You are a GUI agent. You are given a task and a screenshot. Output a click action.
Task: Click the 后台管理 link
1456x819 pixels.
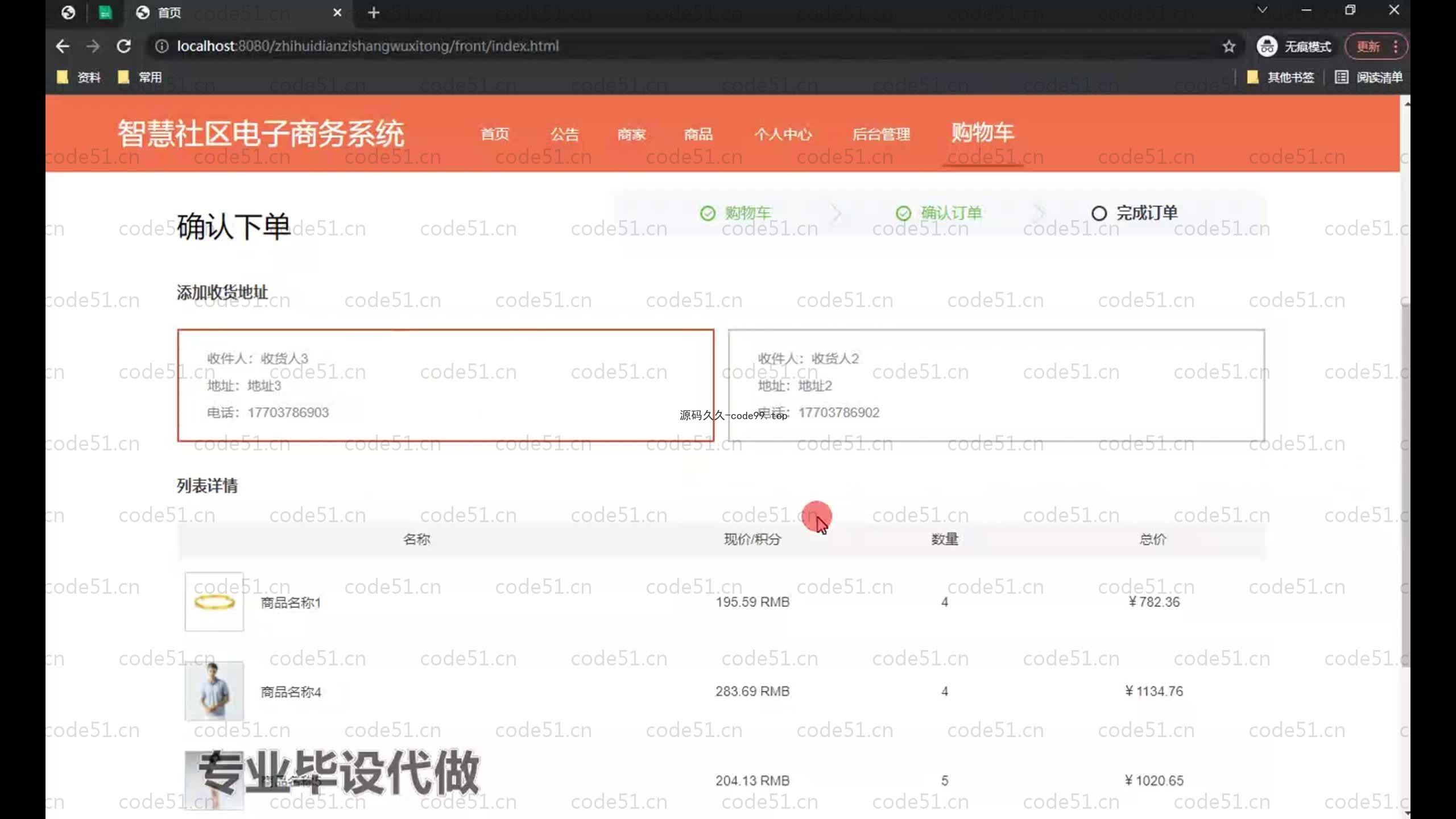point(881,134)
